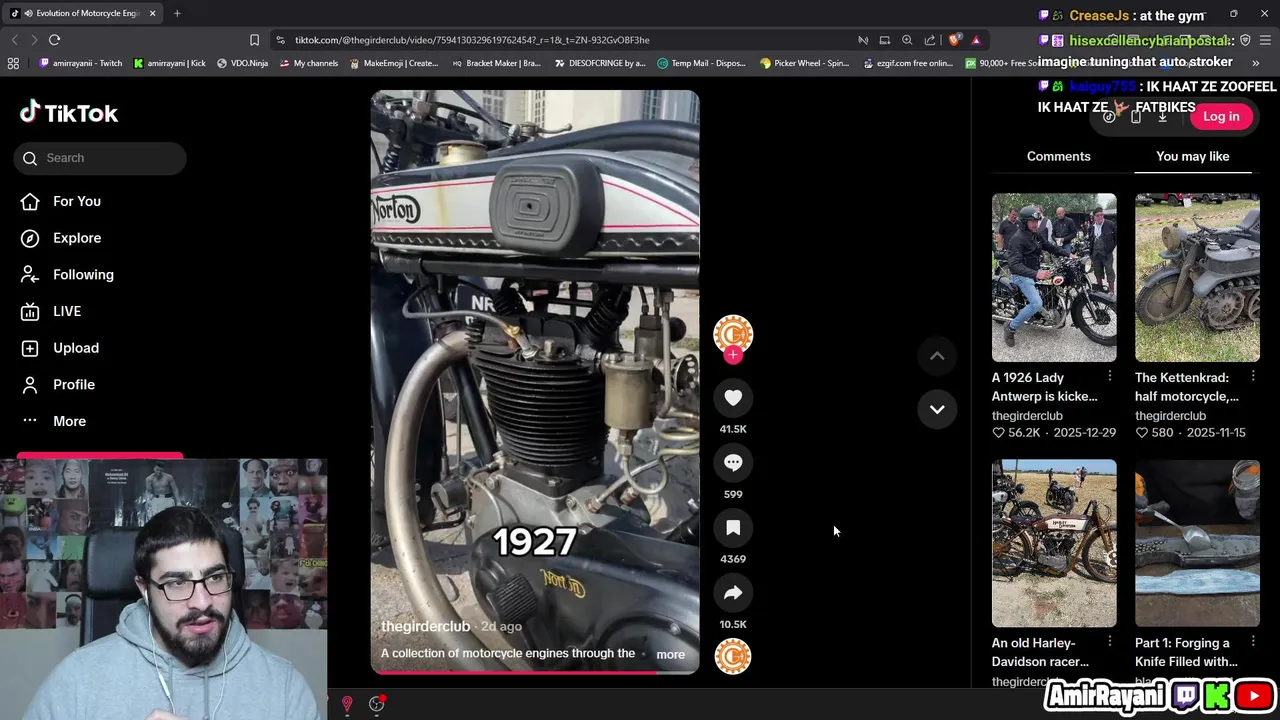1280x720 pixels.
Task: Go to next video with down chevron
Action: tap(937, 409)
